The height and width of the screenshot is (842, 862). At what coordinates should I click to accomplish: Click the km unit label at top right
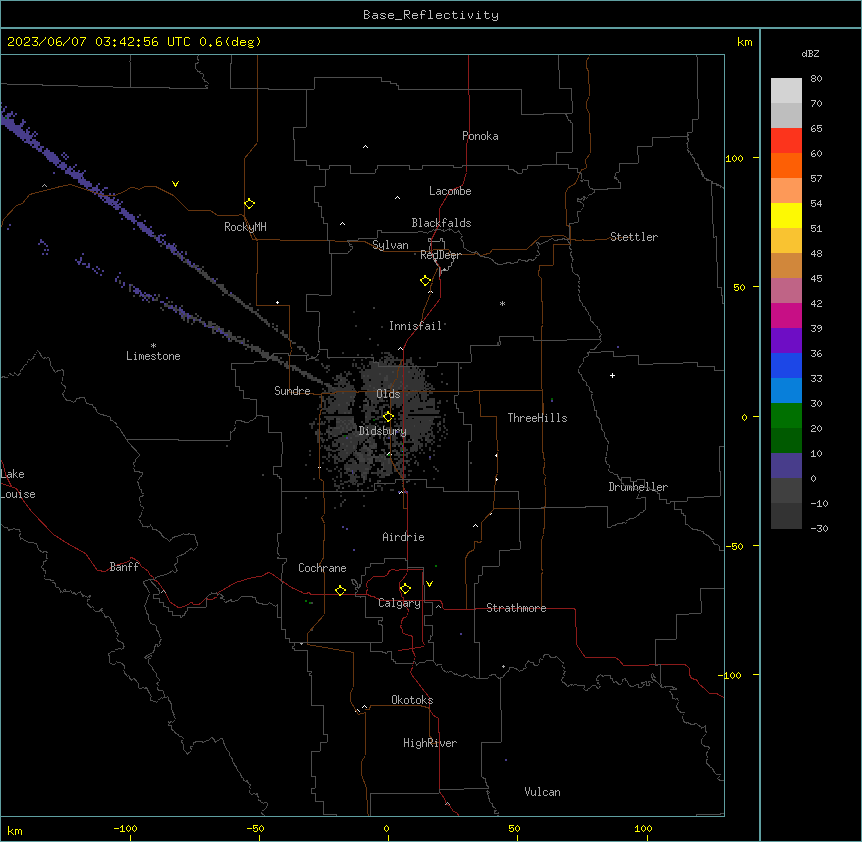(x=744, y=42)
